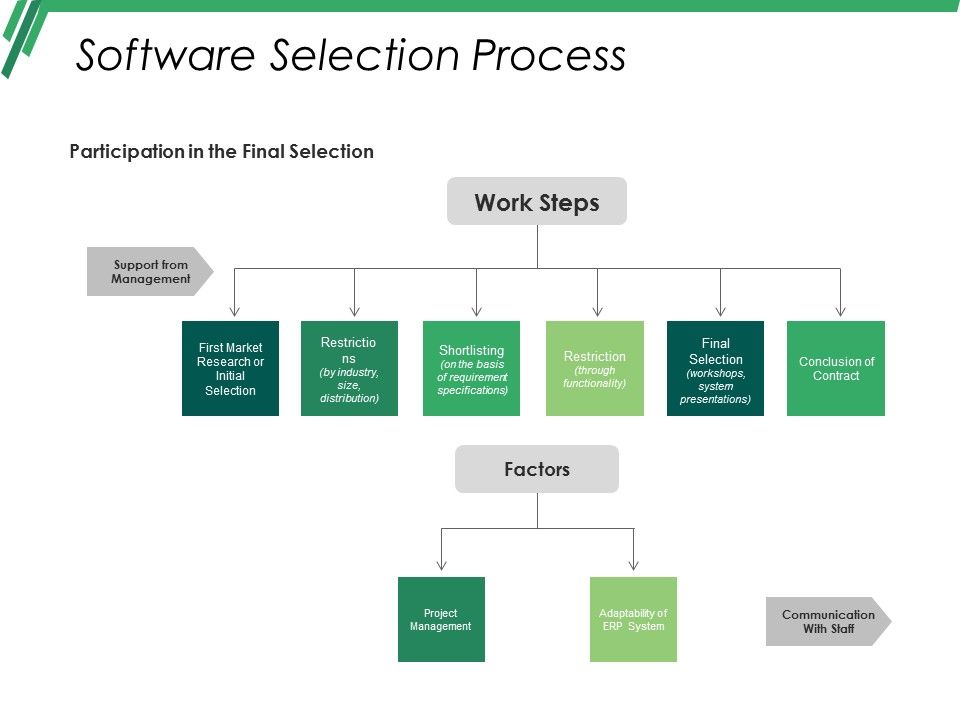Select the Restrictions by industry, size, distribution box
This screenshot has width=960, height=720.
[349, 369]
